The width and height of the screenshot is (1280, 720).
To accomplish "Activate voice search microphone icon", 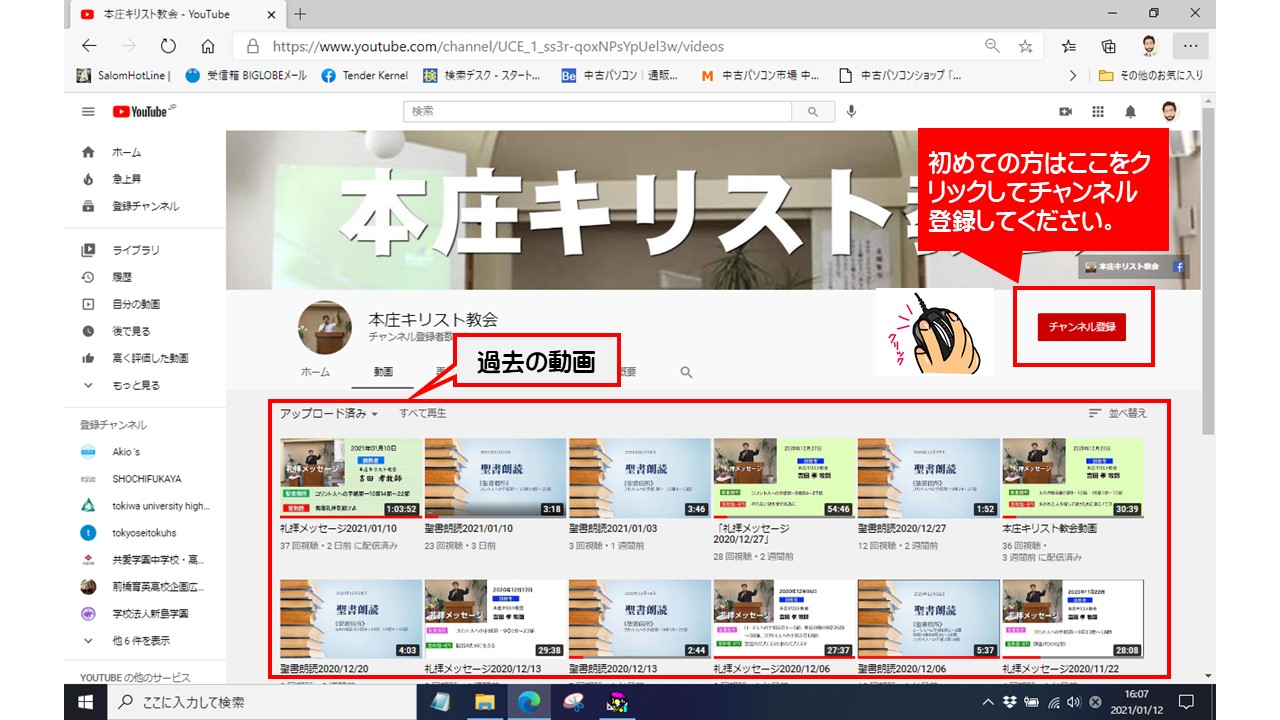I will click(851, 112).
